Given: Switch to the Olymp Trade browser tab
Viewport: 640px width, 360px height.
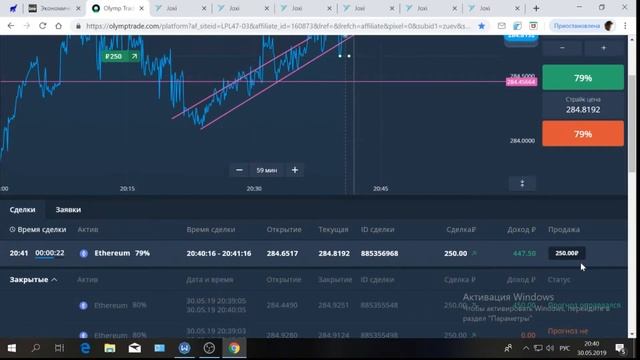Looking at the screenshot, I should click(117, 8).
